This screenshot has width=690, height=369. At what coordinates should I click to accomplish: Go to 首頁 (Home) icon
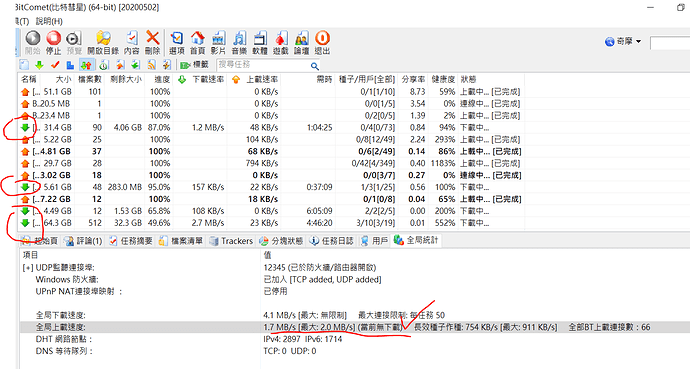click(x=197, y=43)
